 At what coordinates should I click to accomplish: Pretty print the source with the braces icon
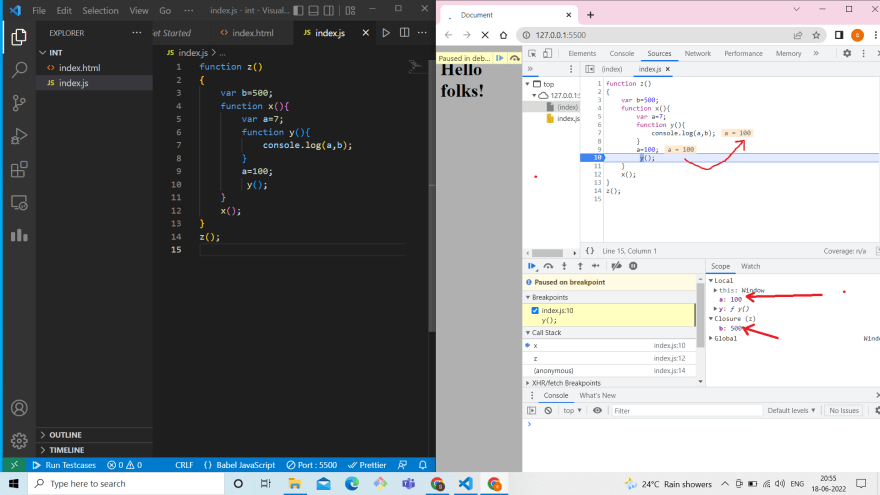[590, 251]
